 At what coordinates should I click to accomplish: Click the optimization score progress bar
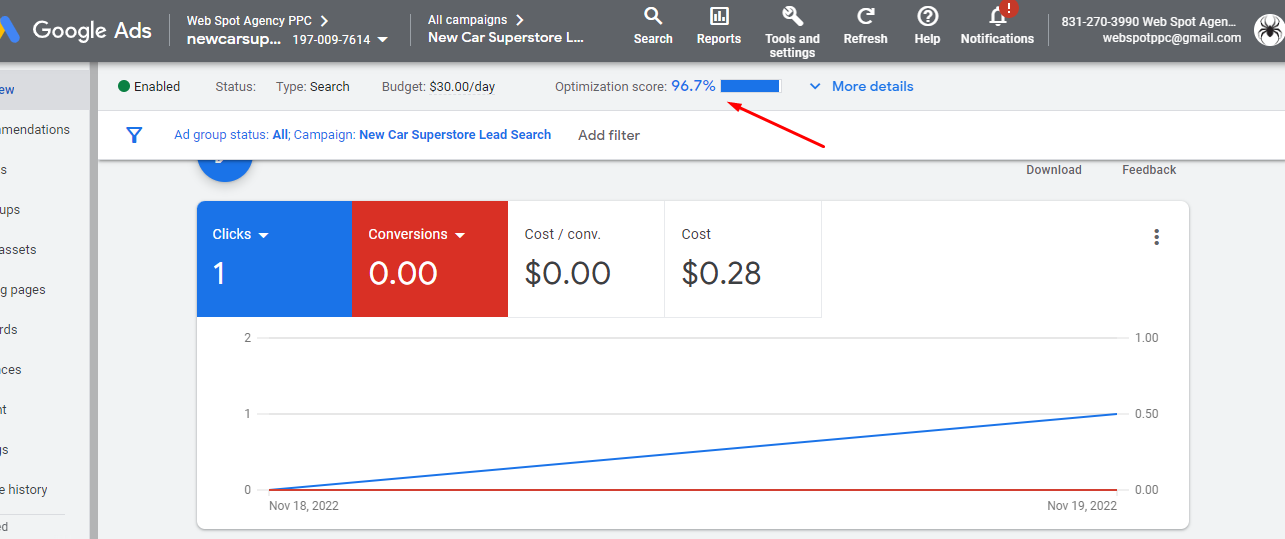[x=750, y=86]
